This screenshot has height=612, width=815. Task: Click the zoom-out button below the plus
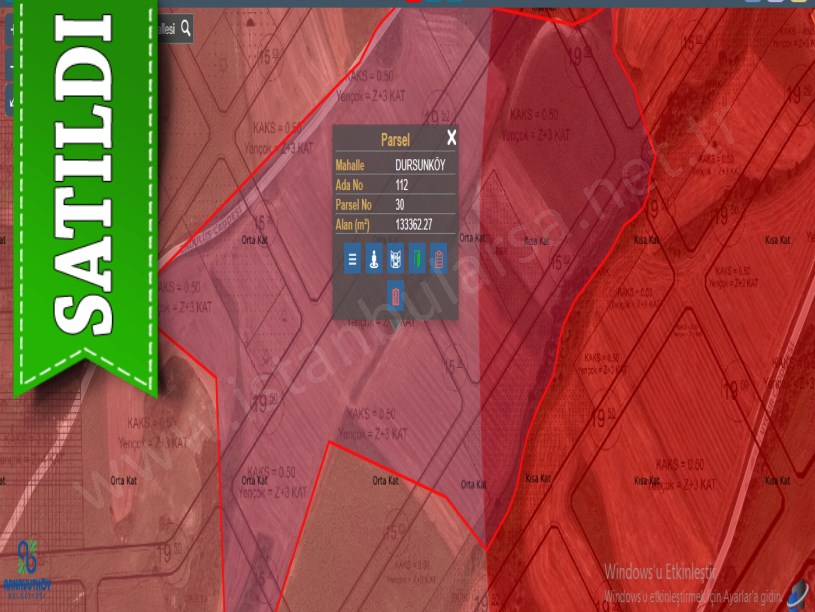(11, 66)
